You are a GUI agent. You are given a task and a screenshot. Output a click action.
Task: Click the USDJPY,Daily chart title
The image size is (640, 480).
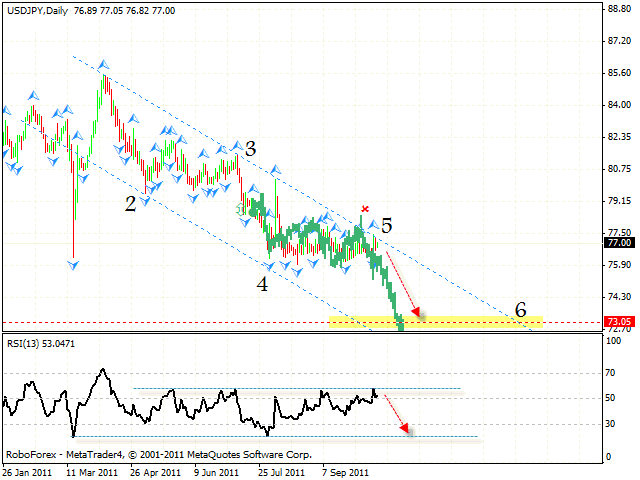point(37,9)
